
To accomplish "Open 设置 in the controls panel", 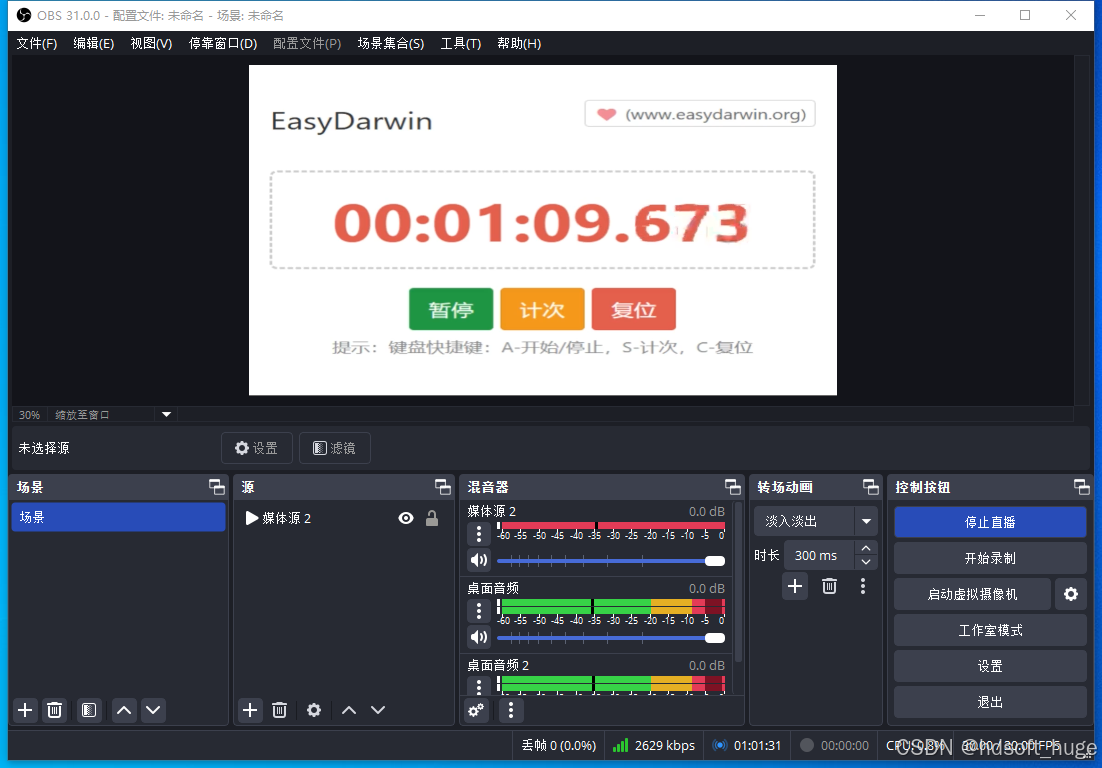I will tap(990, 666).
